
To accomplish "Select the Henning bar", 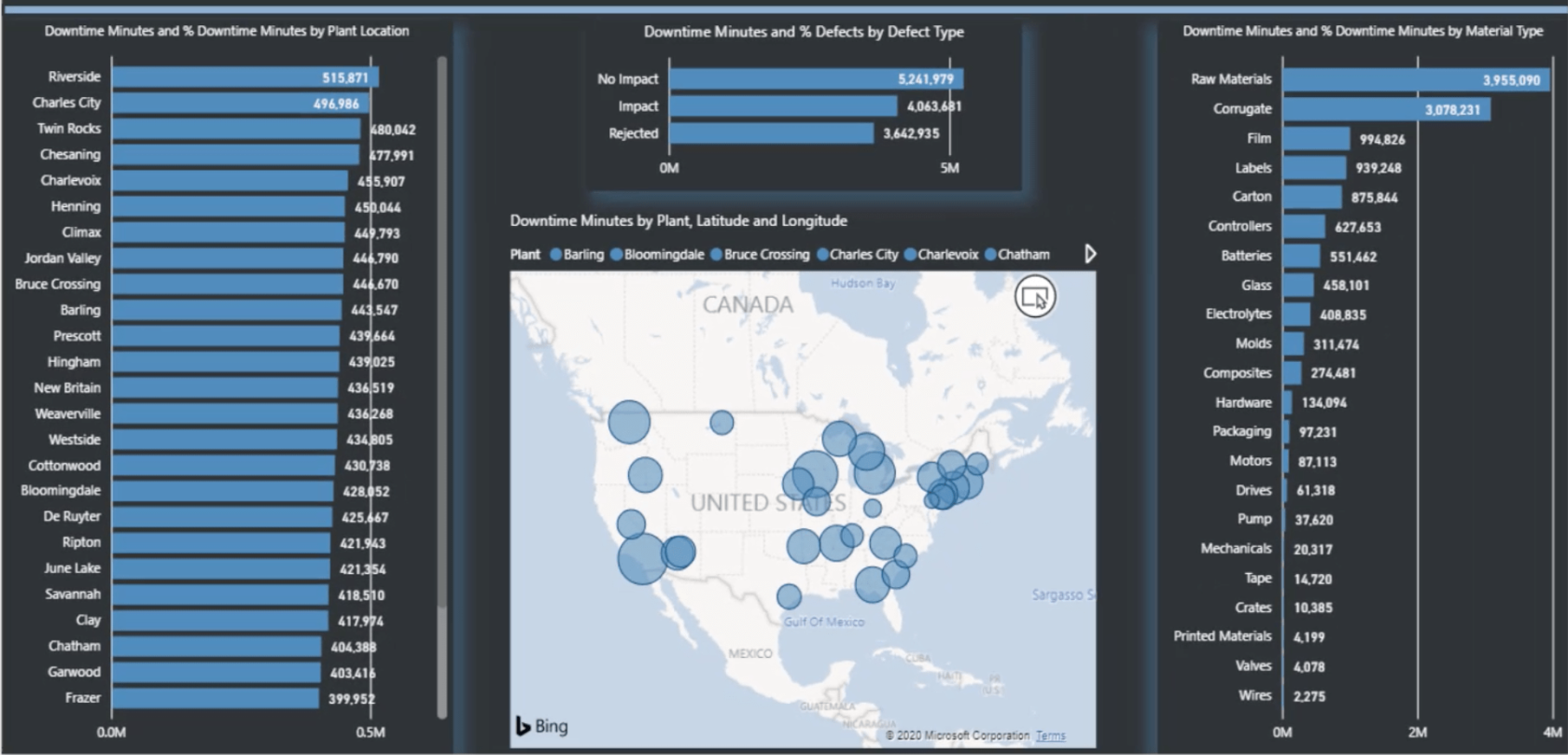I will tap(229, 207).
